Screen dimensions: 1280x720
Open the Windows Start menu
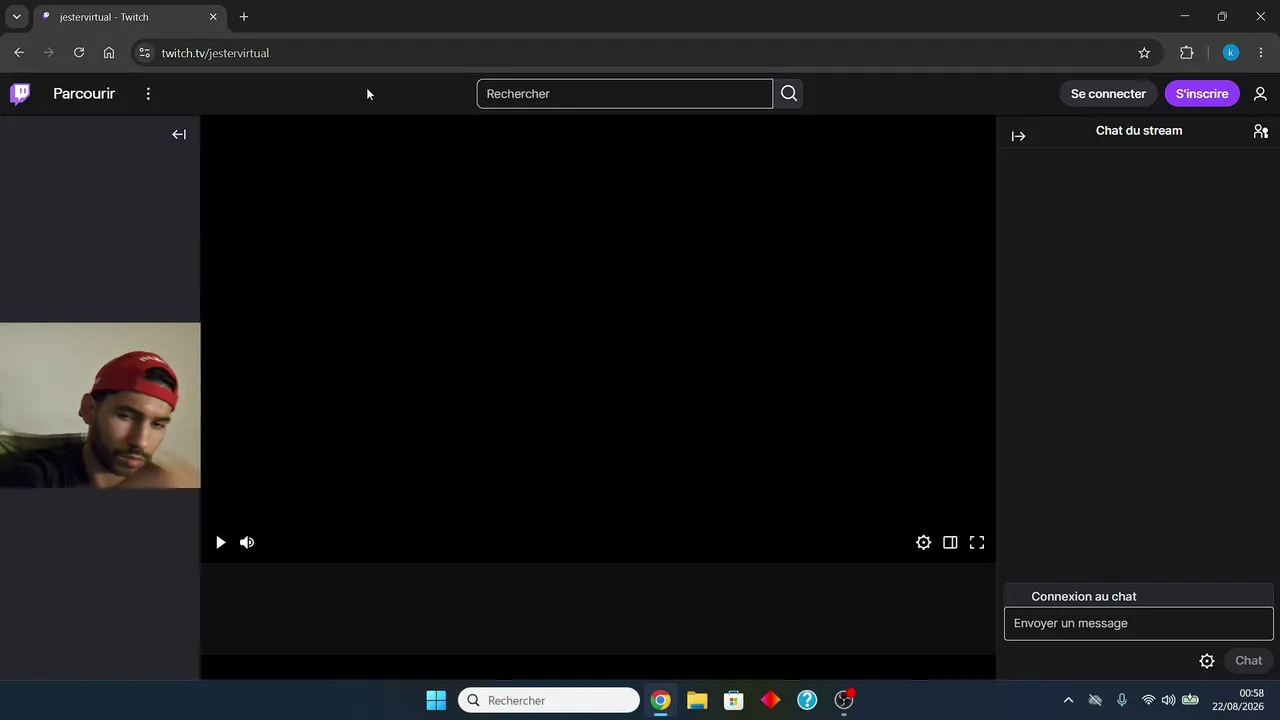pos(436,700)
